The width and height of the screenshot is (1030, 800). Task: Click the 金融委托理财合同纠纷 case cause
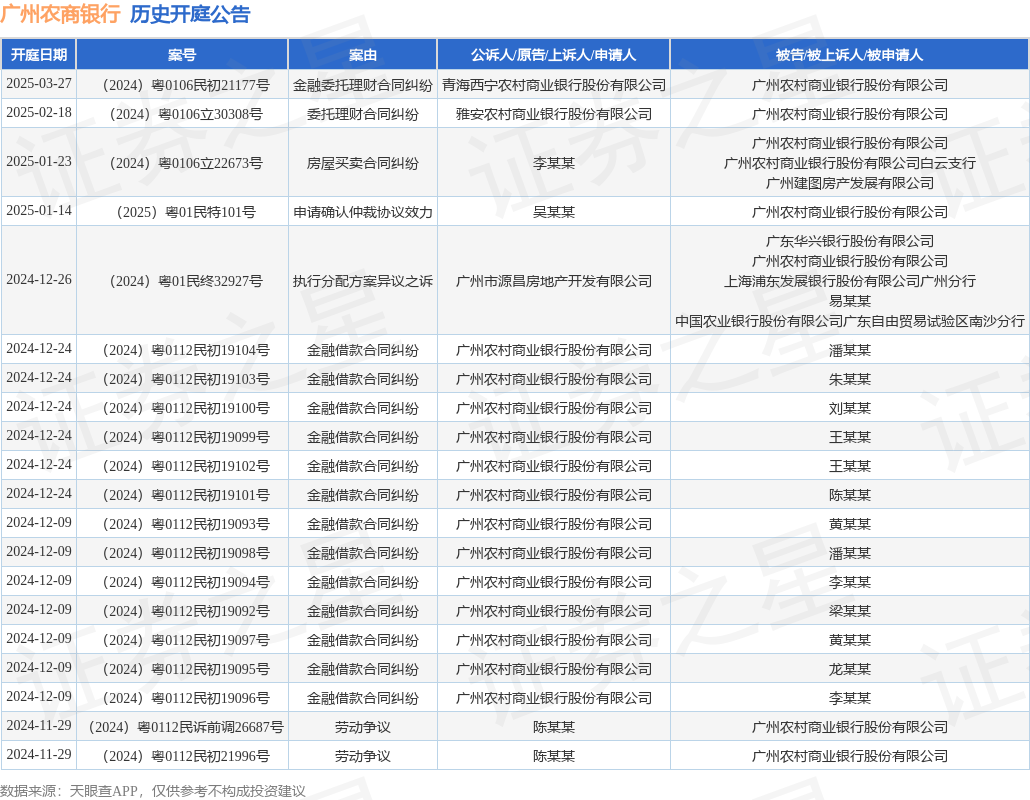pyautogui.click(x=363, y=85)
